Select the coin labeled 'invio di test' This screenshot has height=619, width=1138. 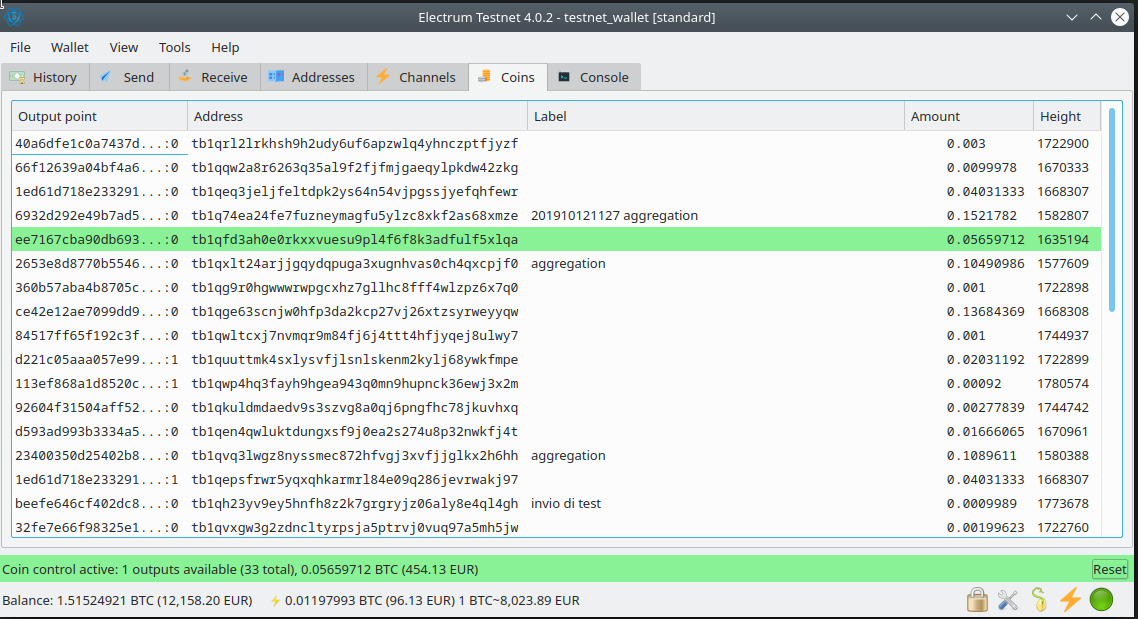(400, 503)
